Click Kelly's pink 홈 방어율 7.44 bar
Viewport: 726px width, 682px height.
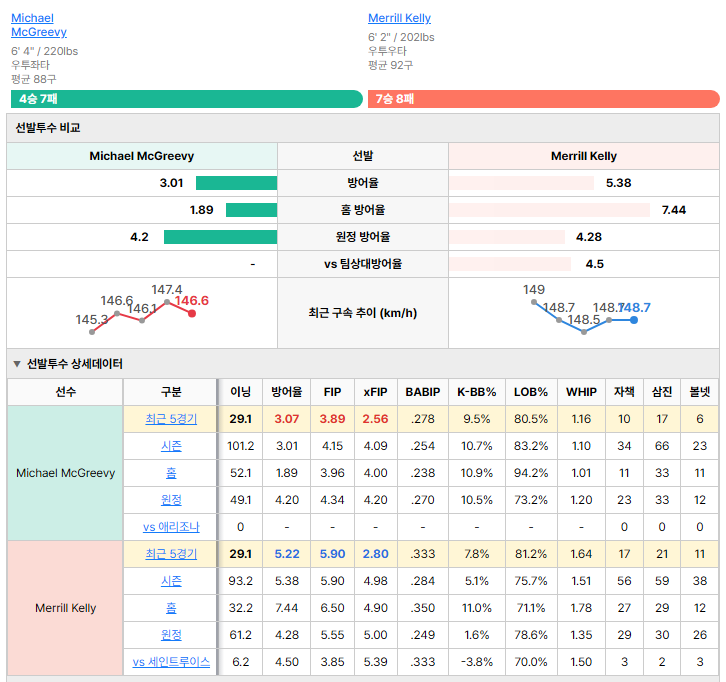coord(549,210)
